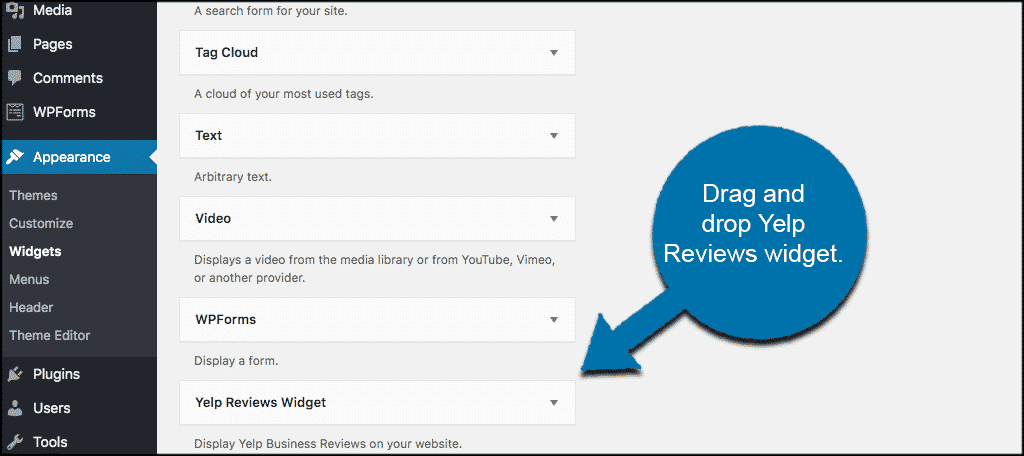Screen dimensions: 1024x456
Task: Click the Pages icon in sidebar
Action: [x=14, y=44]
